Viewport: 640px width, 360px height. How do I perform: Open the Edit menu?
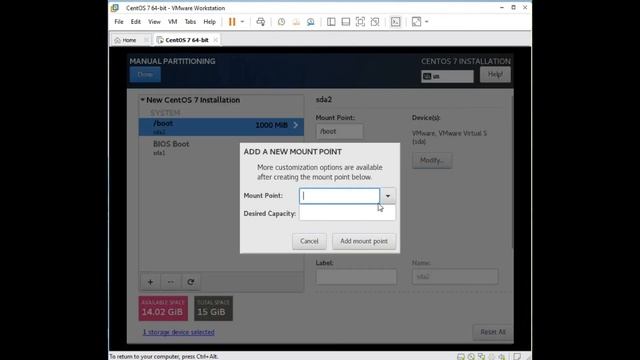pos(136,22)
